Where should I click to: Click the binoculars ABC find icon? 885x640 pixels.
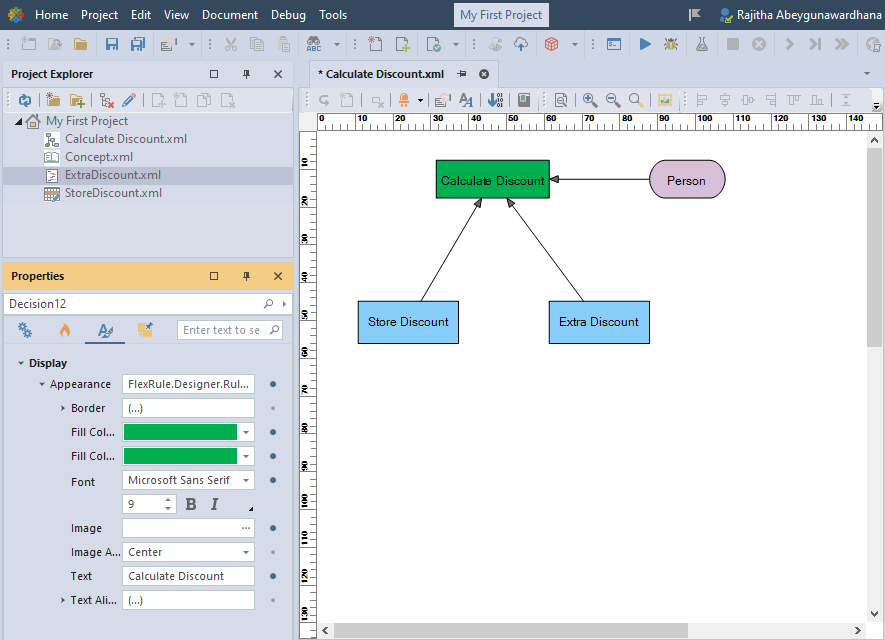pyautogui.click(x=314, y=44)
